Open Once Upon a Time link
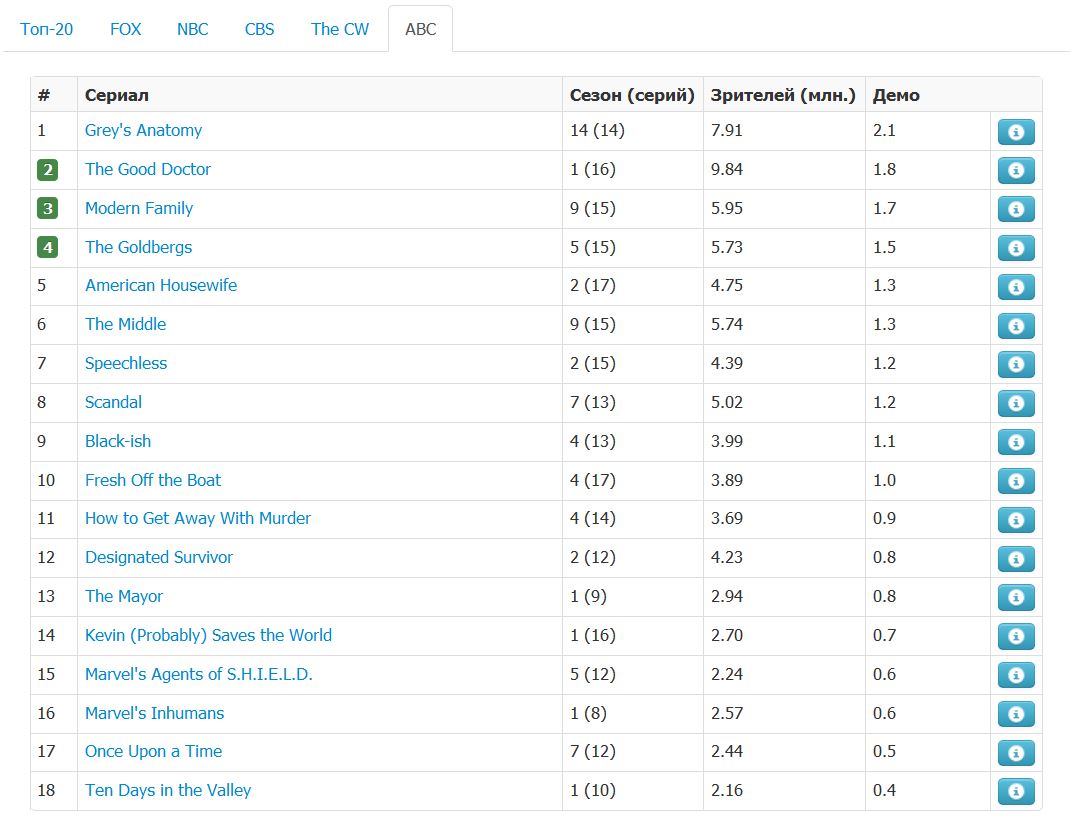Image resolution: width=1079 pixels, height=820 pixels. coord(153,751)
